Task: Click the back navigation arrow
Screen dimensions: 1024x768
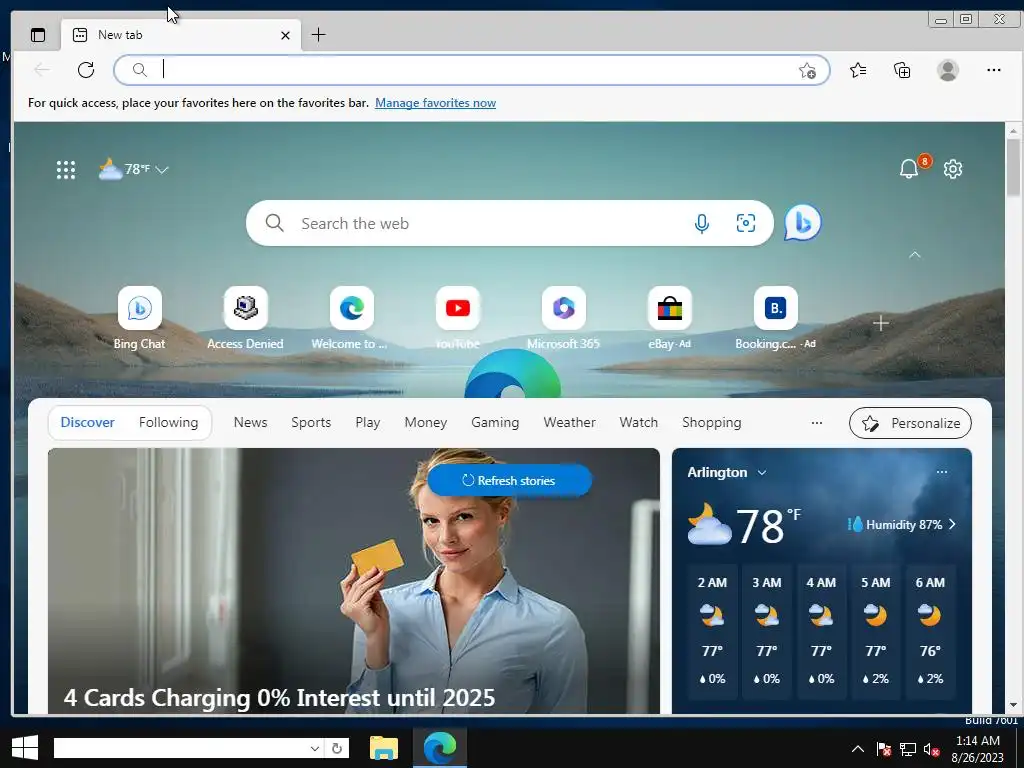Action: tap(42, 70)
